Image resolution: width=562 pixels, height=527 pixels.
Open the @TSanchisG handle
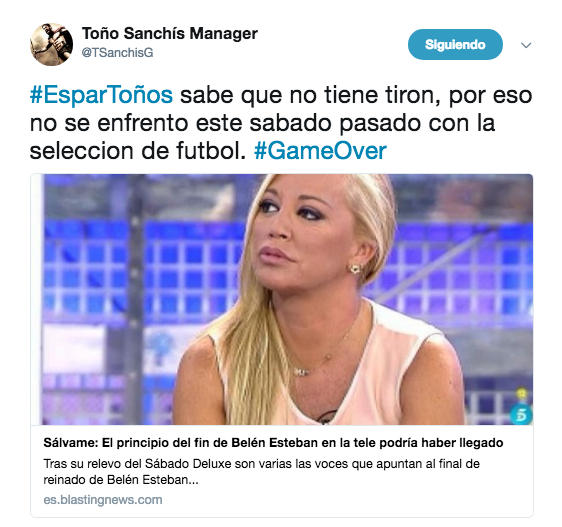118,53
